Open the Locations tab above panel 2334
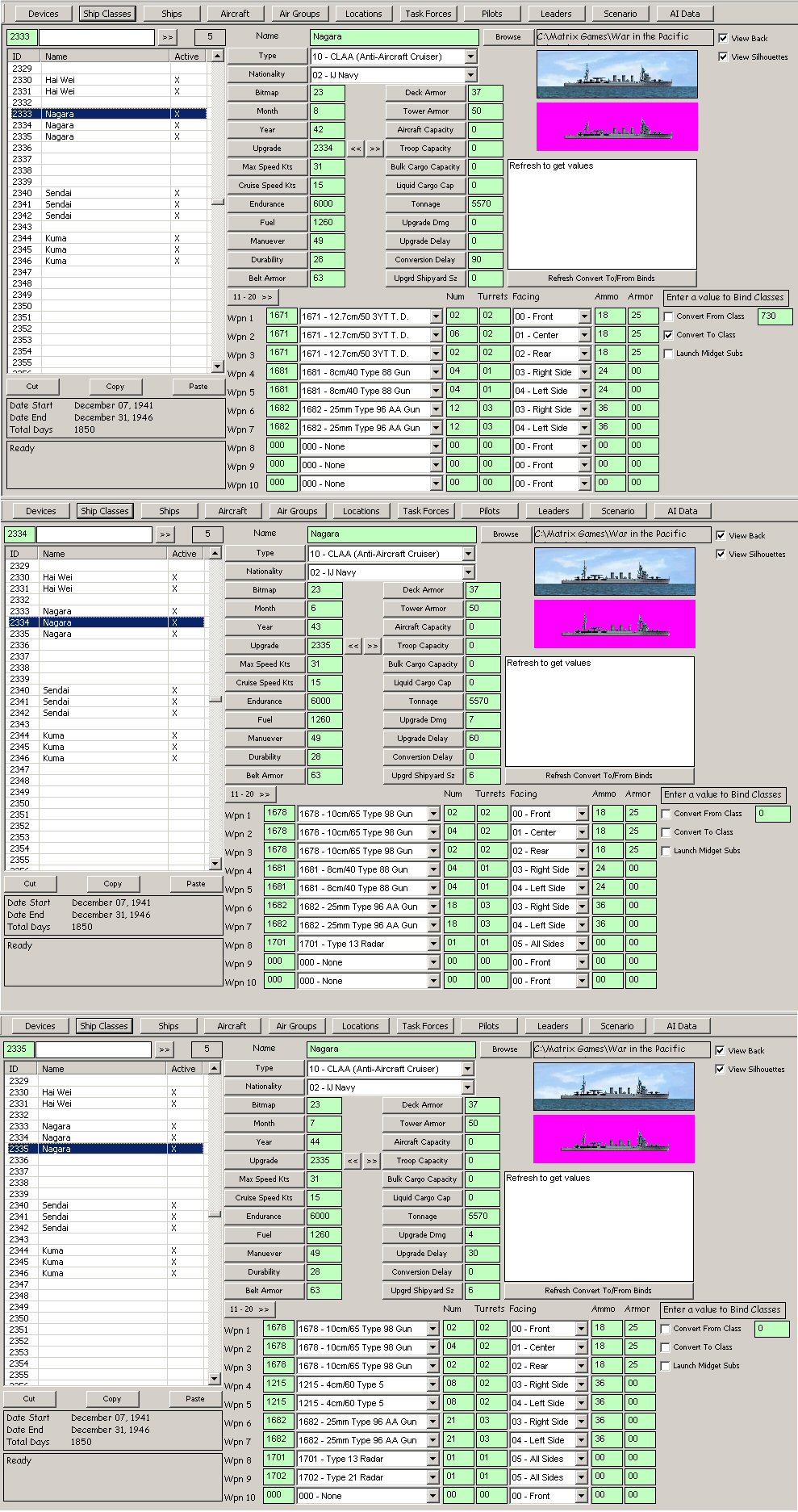Image resolution: width=798 pixels, height=1512 pixels. (361, 511)
